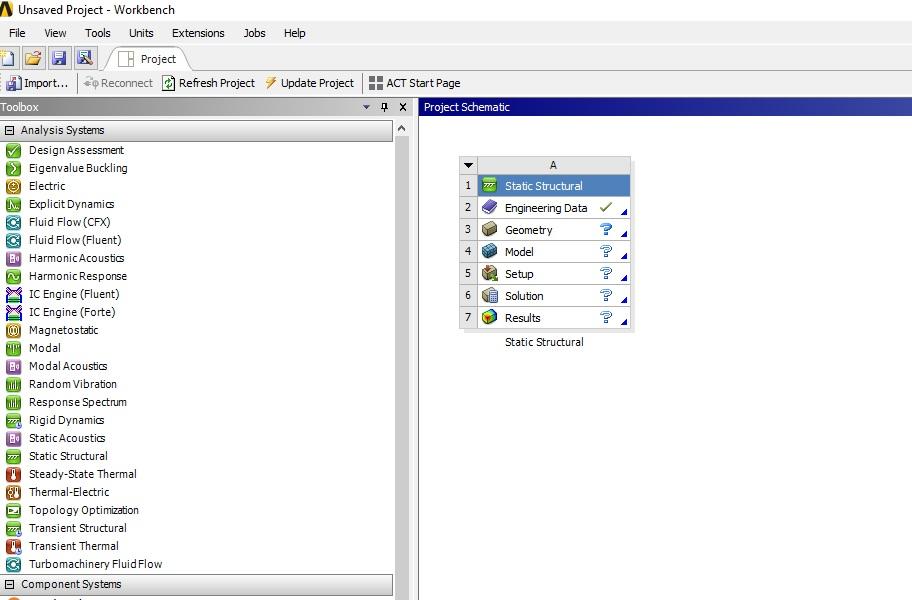Click the Results cell icon in schematic
The image size is (912, 600).
click(x=490, y=318)
